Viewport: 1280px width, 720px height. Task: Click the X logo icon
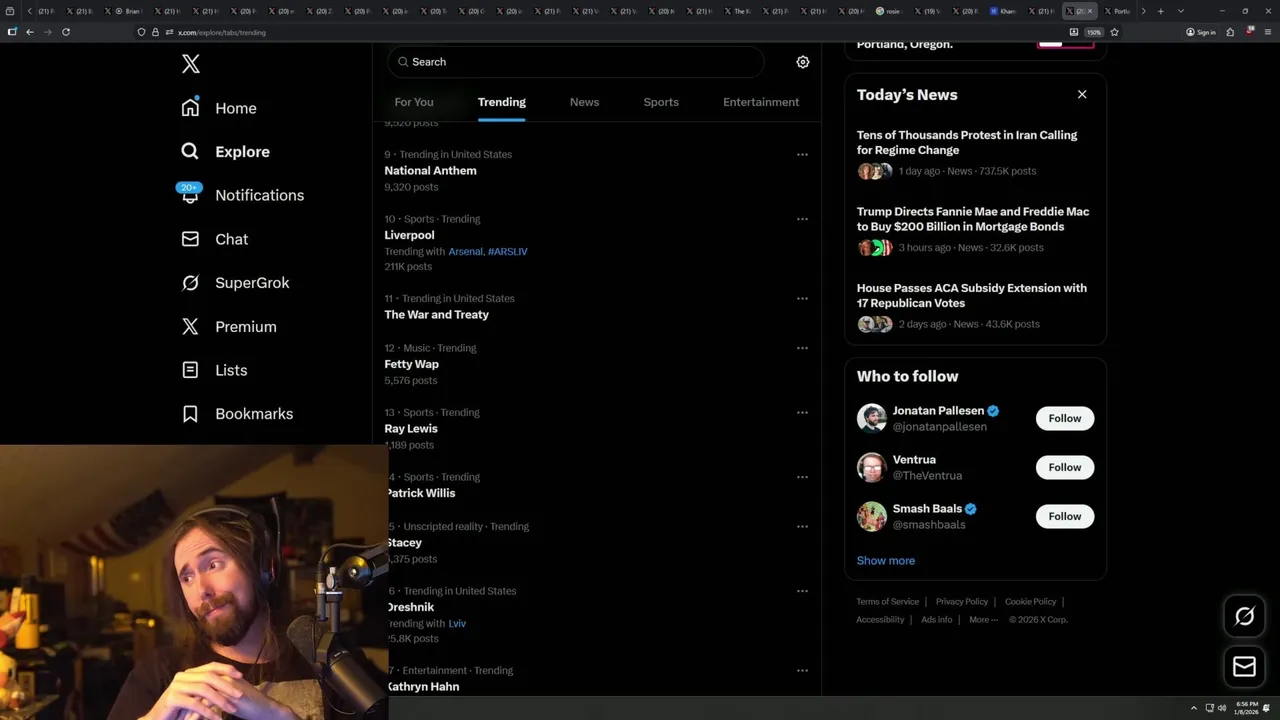tap(191, 64)
